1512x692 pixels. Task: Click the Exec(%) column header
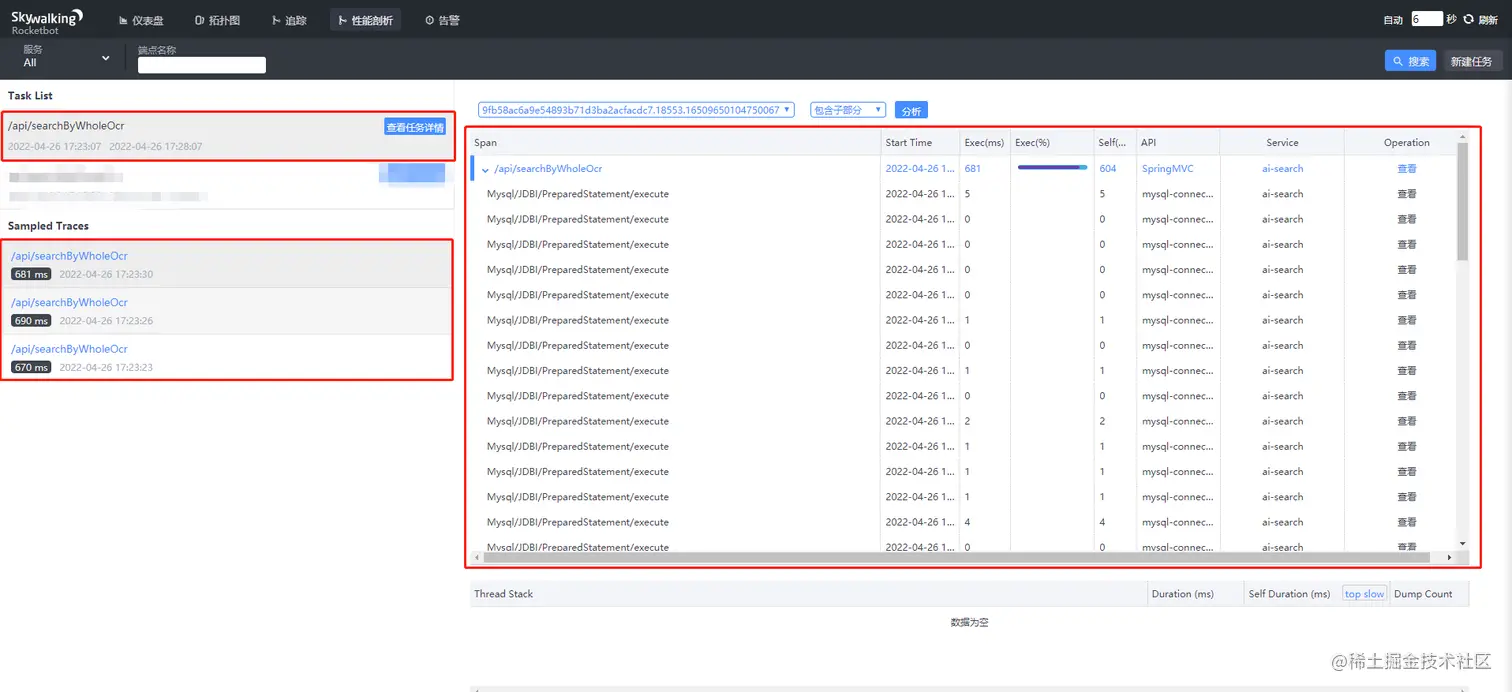click(1052, 143)
